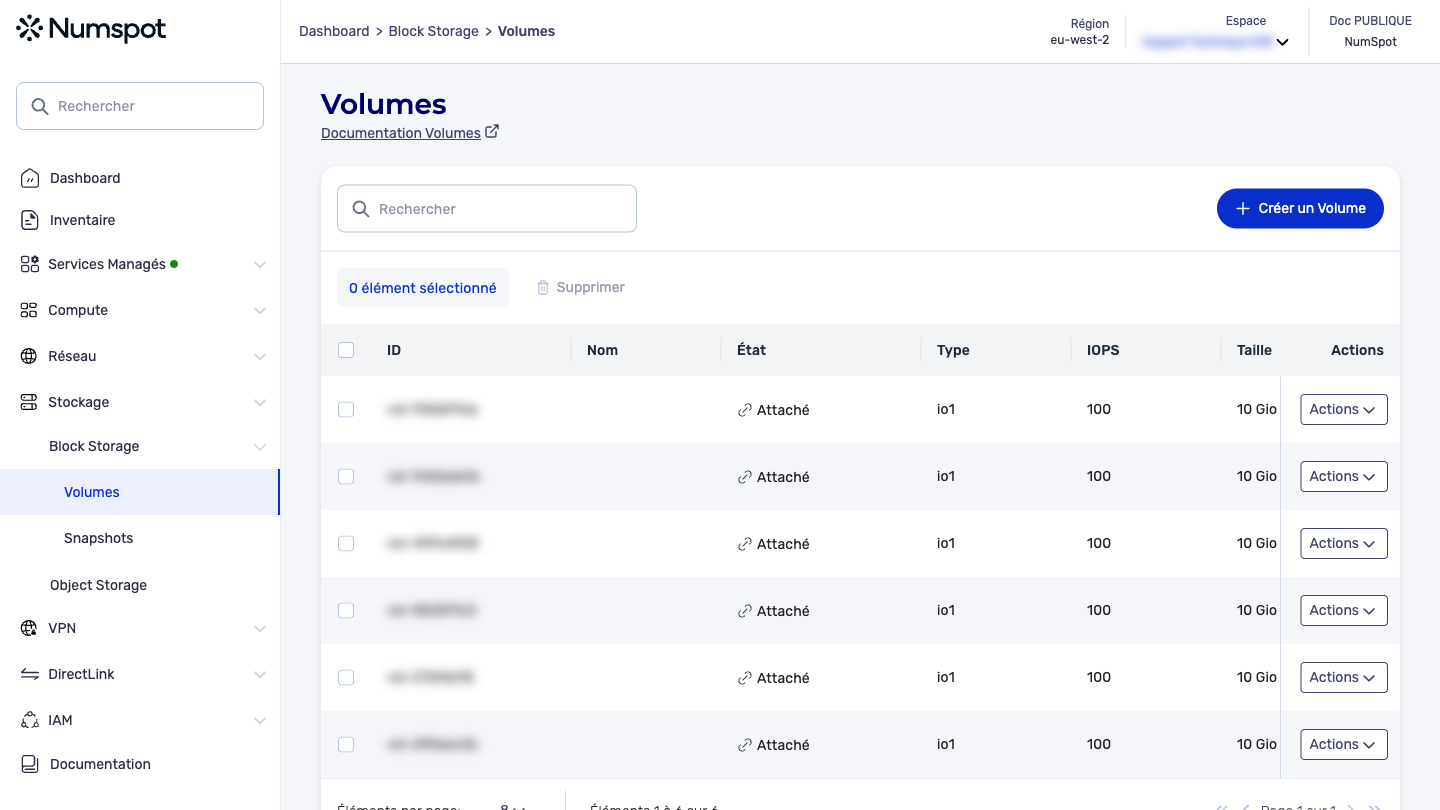
Task: Focus the volumes Rechercher search field
Action: 487,209
